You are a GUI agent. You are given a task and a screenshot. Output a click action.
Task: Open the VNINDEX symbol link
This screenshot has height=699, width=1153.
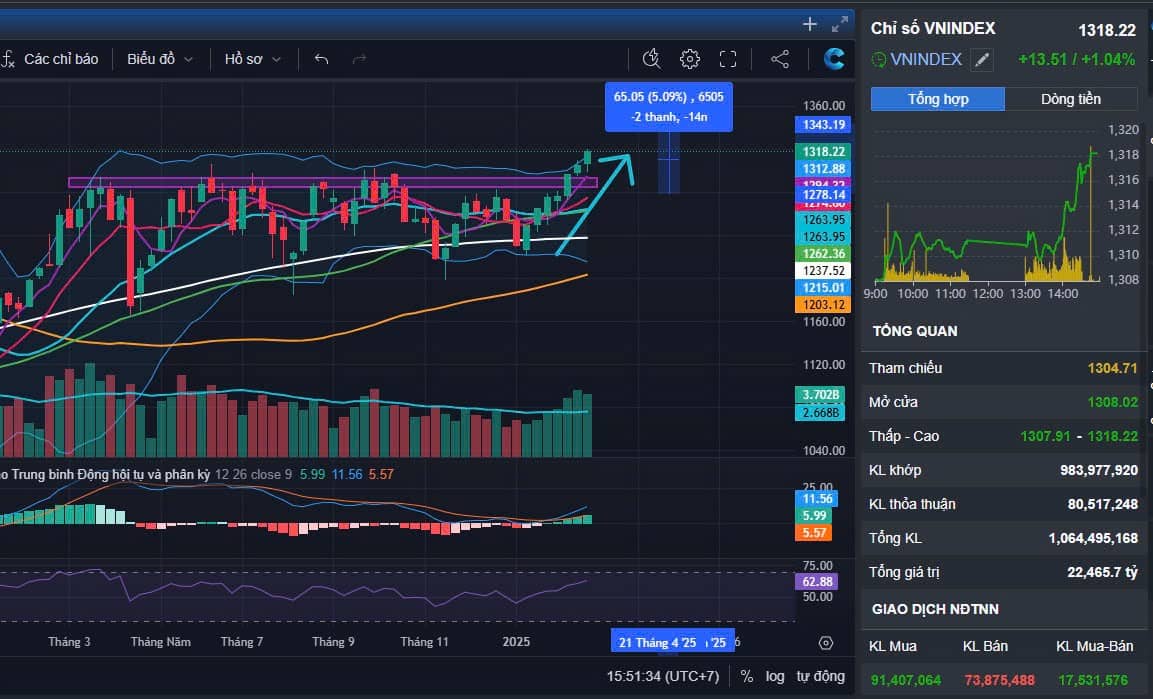point(926,60)
